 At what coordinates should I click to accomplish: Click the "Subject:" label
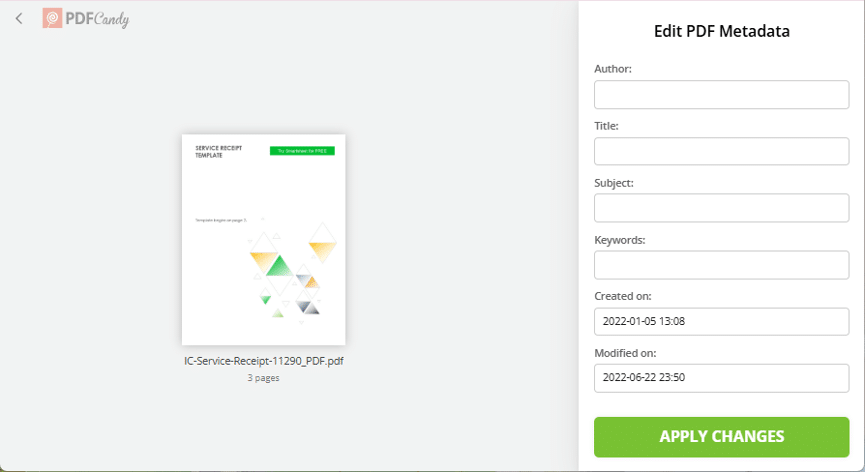[x=614, y=183]
